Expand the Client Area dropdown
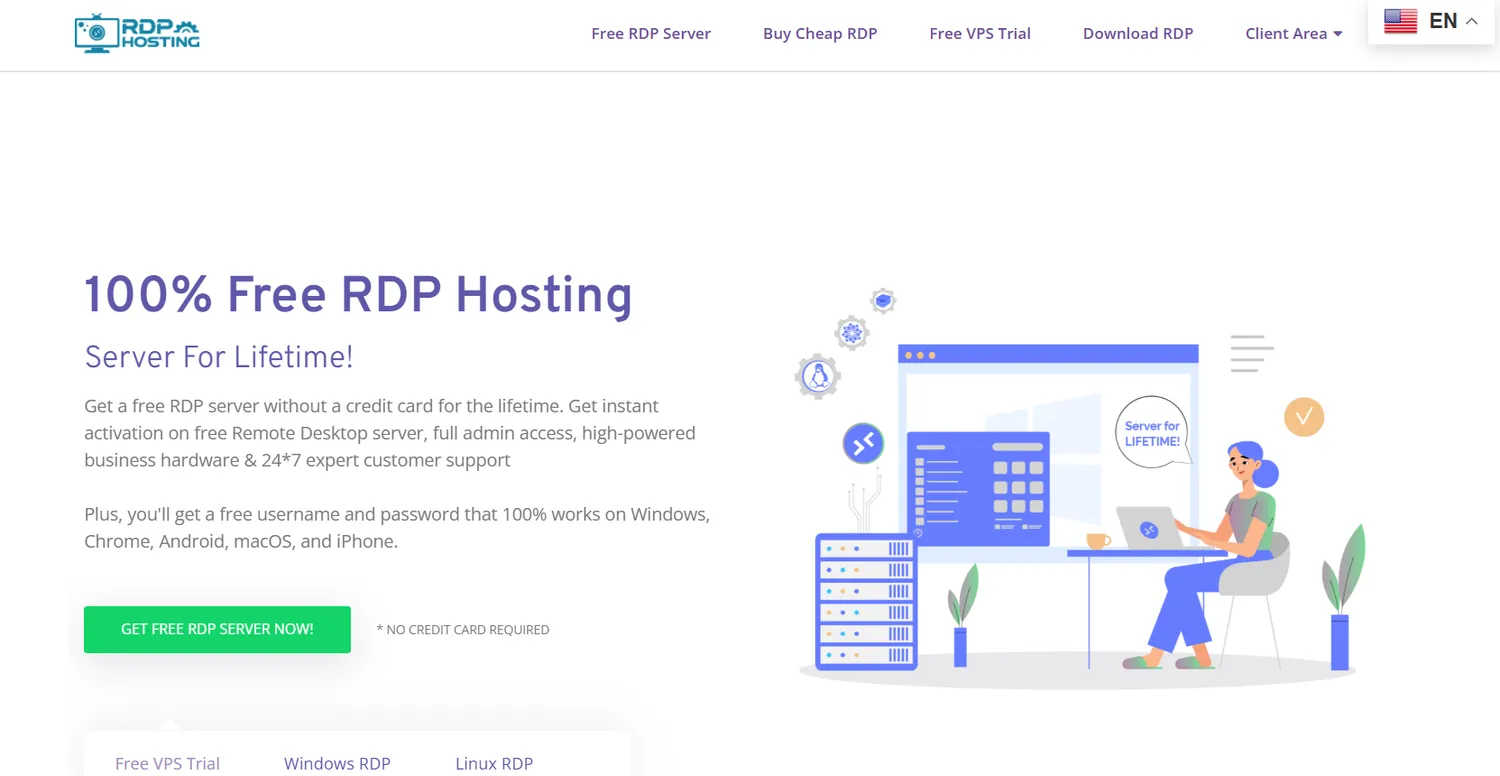 pos(1294,34)
